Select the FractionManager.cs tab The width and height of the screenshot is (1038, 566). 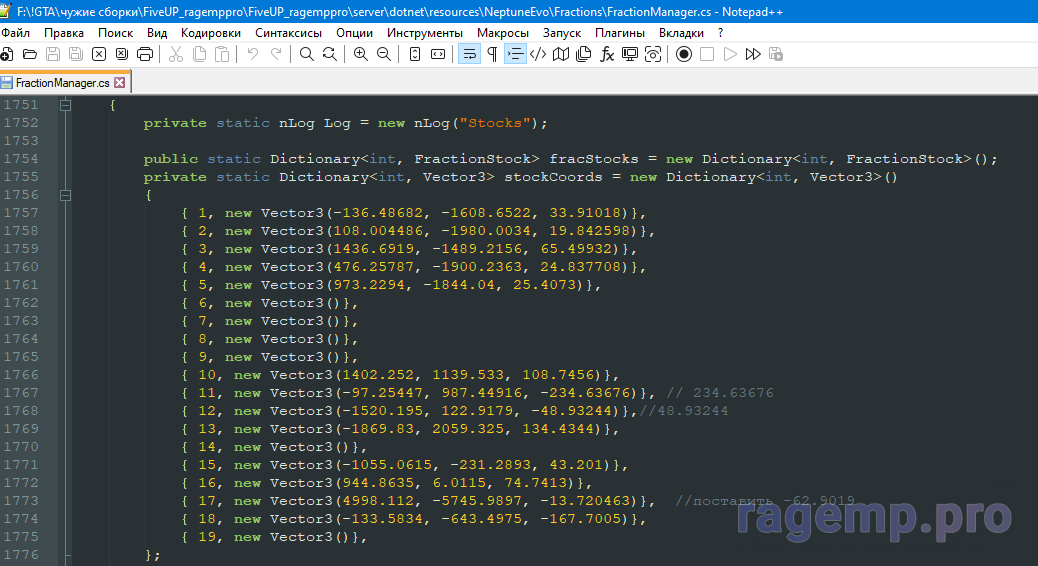tap(62, 83)
